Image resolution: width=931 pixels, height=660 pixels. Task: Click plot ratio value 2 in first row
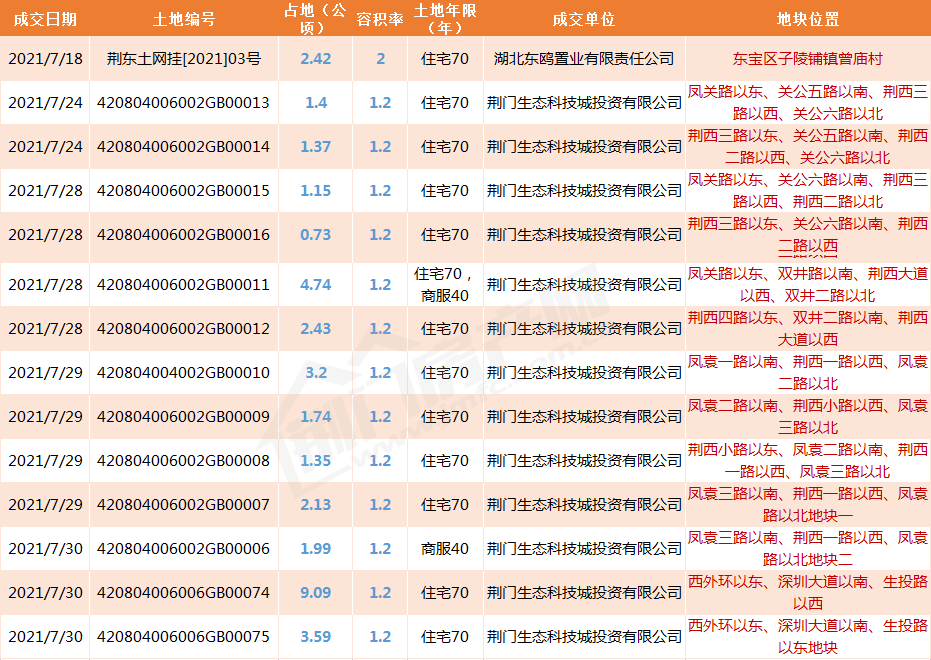[380, 59]
